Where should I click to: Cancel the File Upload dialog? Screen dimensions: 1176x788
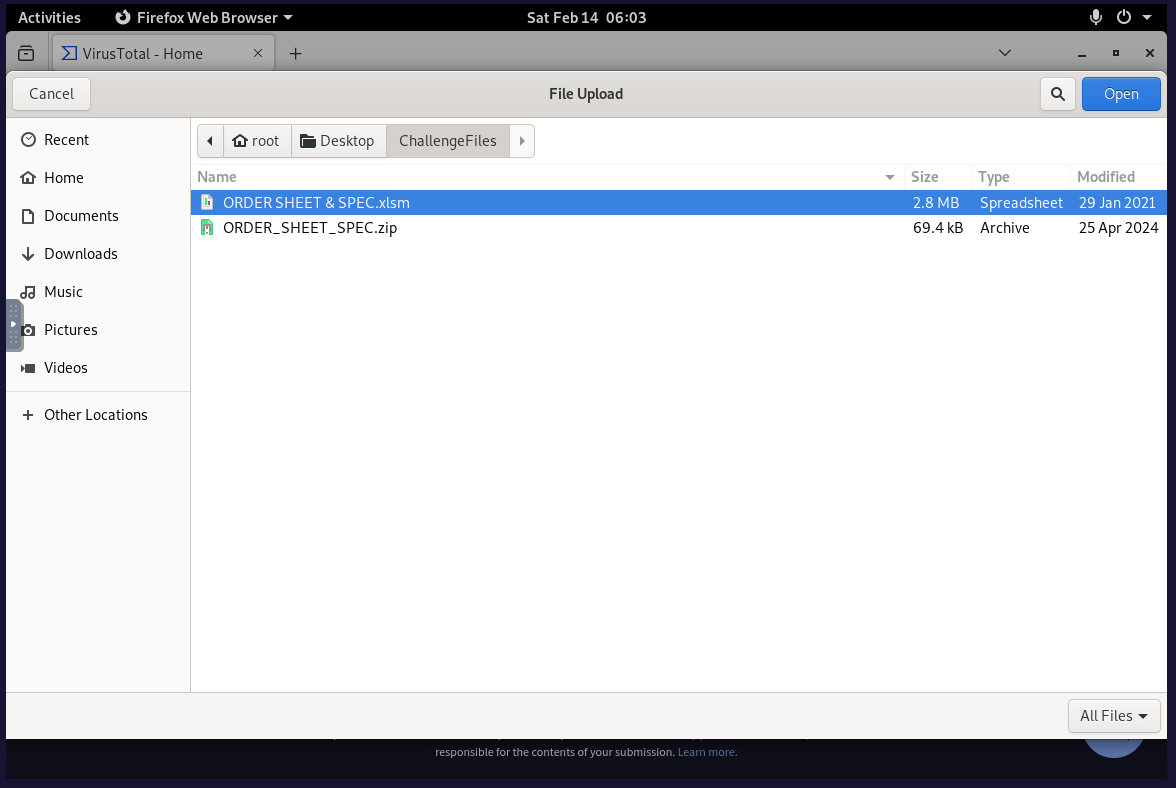(51, 94)
